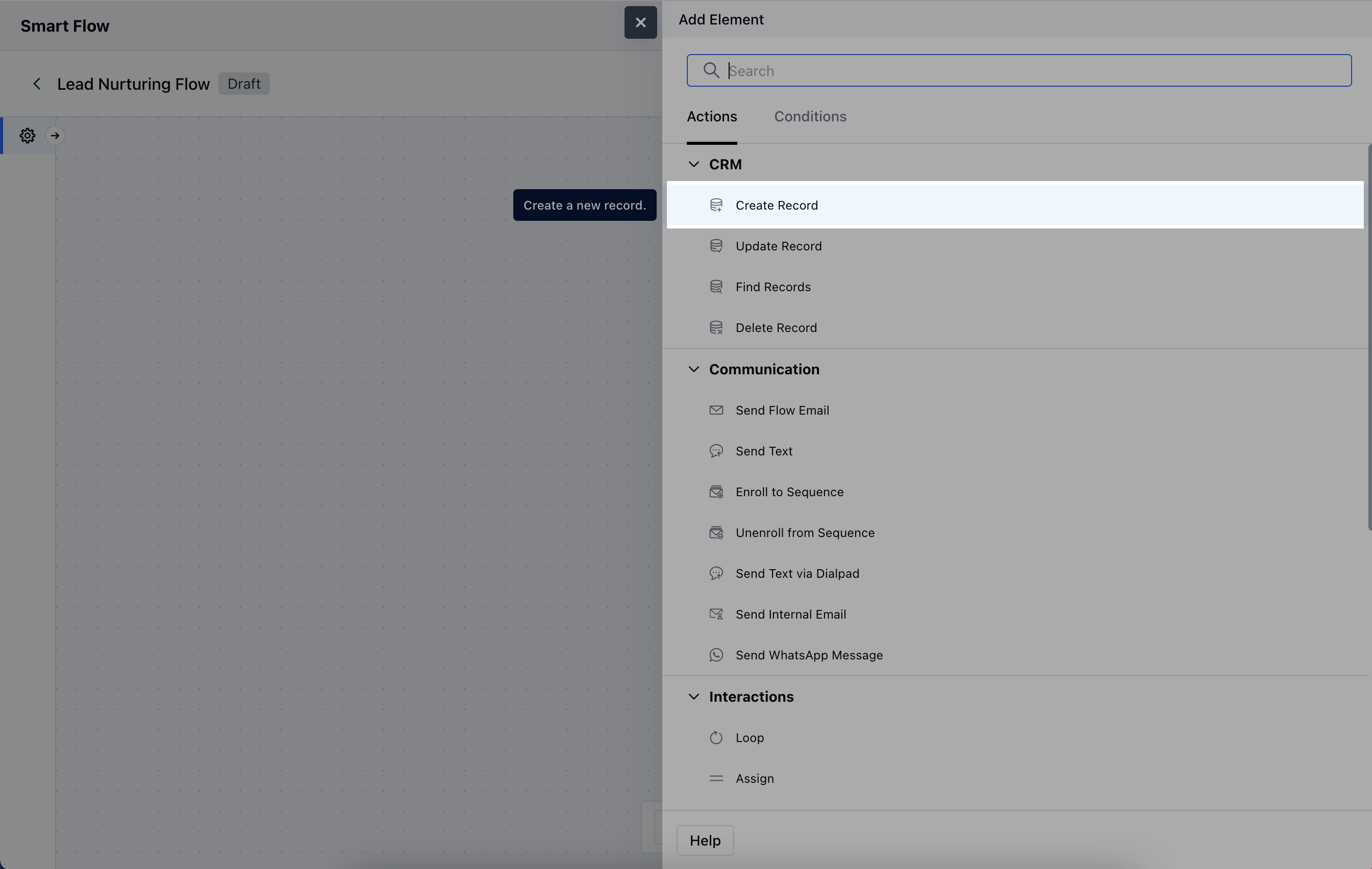Click the Enroll to Sequence icon
The image size is (1372, 869).
(716, 492)
